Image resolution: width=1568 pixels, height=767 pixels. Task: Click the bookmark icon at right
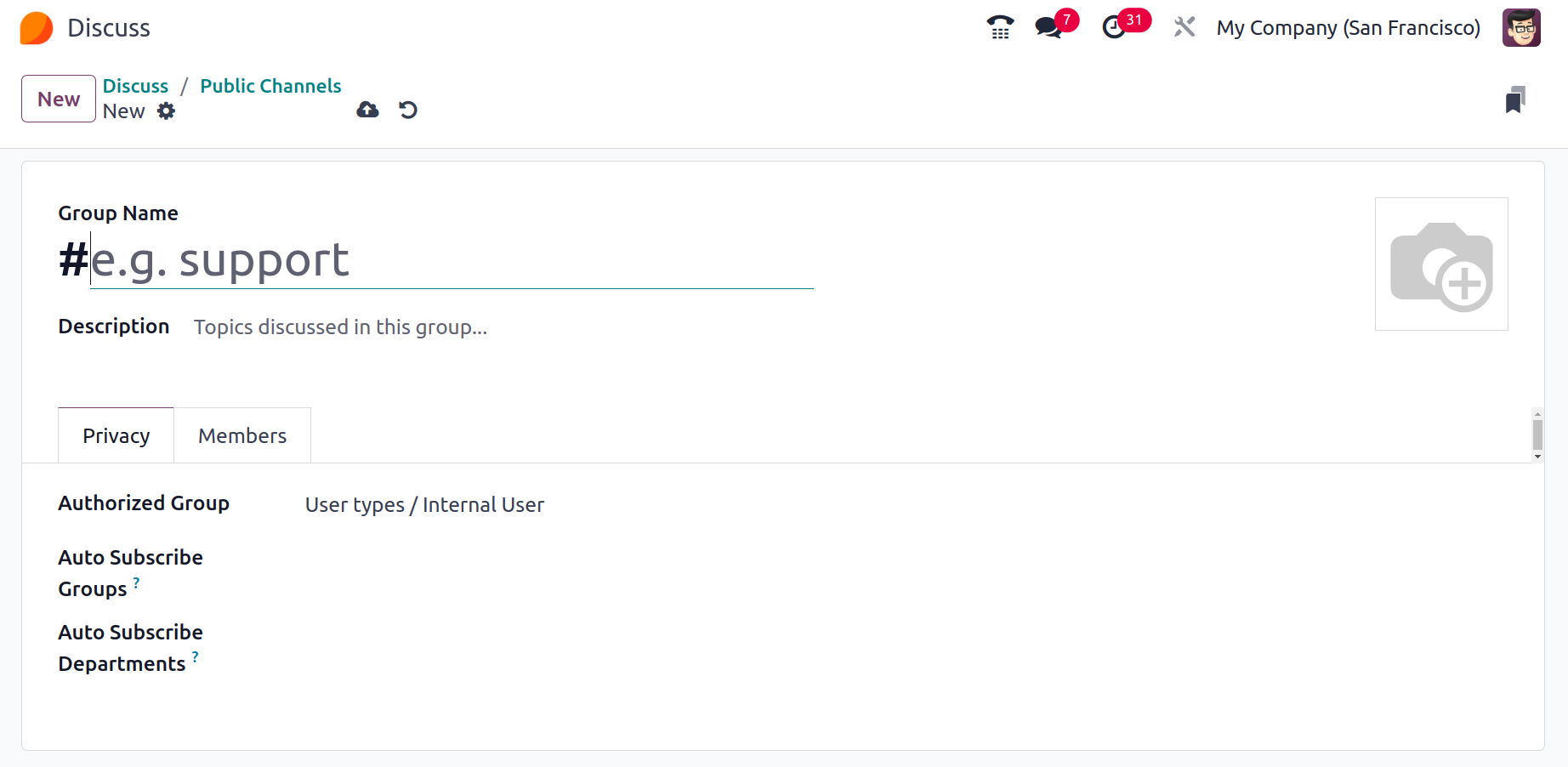coord(1514,100)
